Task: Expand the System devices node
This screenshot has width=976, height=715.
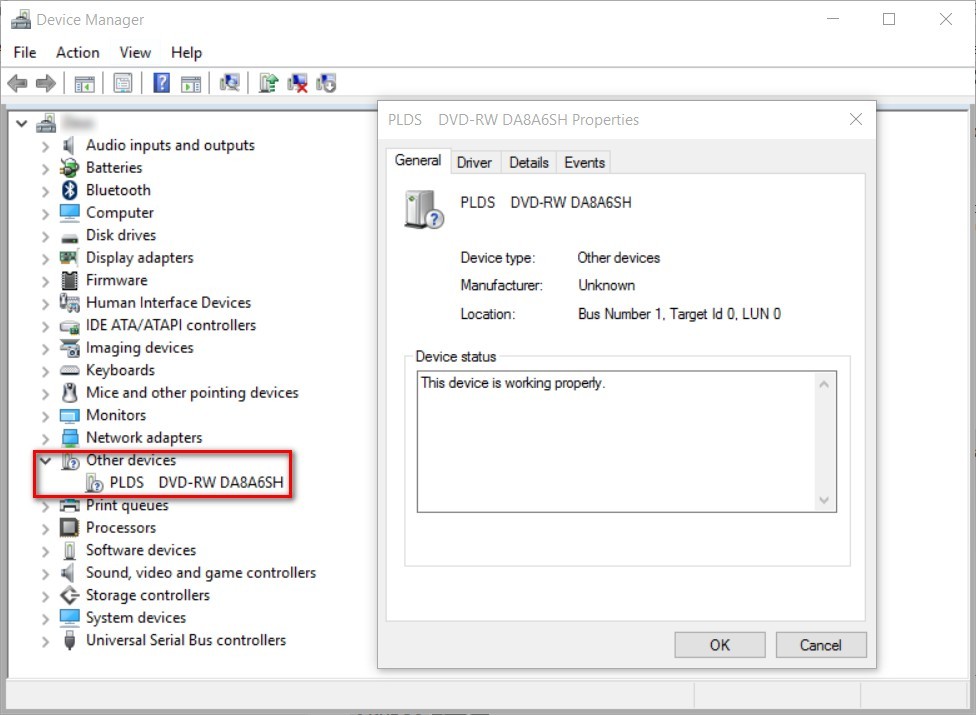Action: [45, 619]
